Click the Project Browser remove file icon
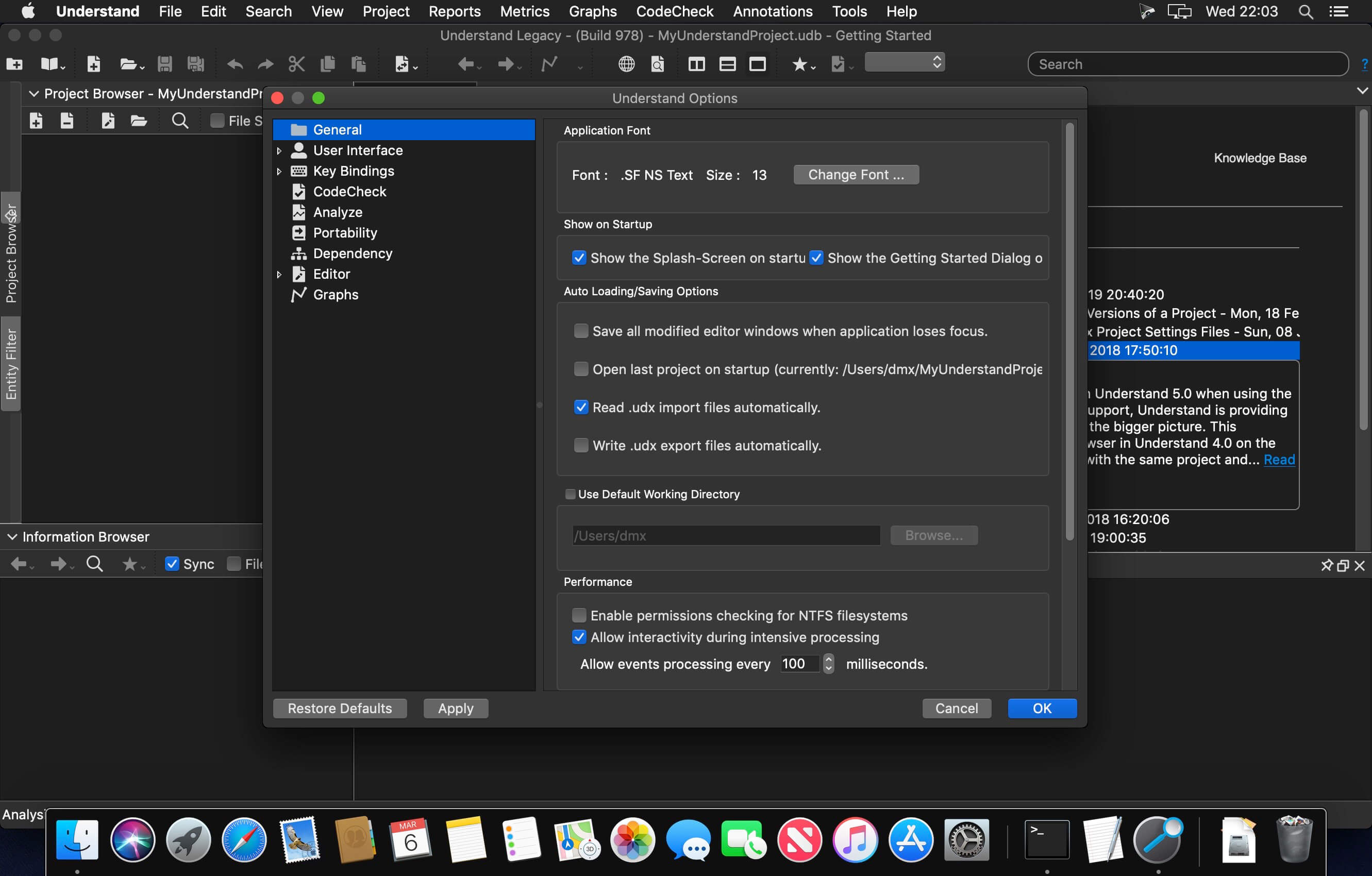1372x876 pixels. click(66, 120)
